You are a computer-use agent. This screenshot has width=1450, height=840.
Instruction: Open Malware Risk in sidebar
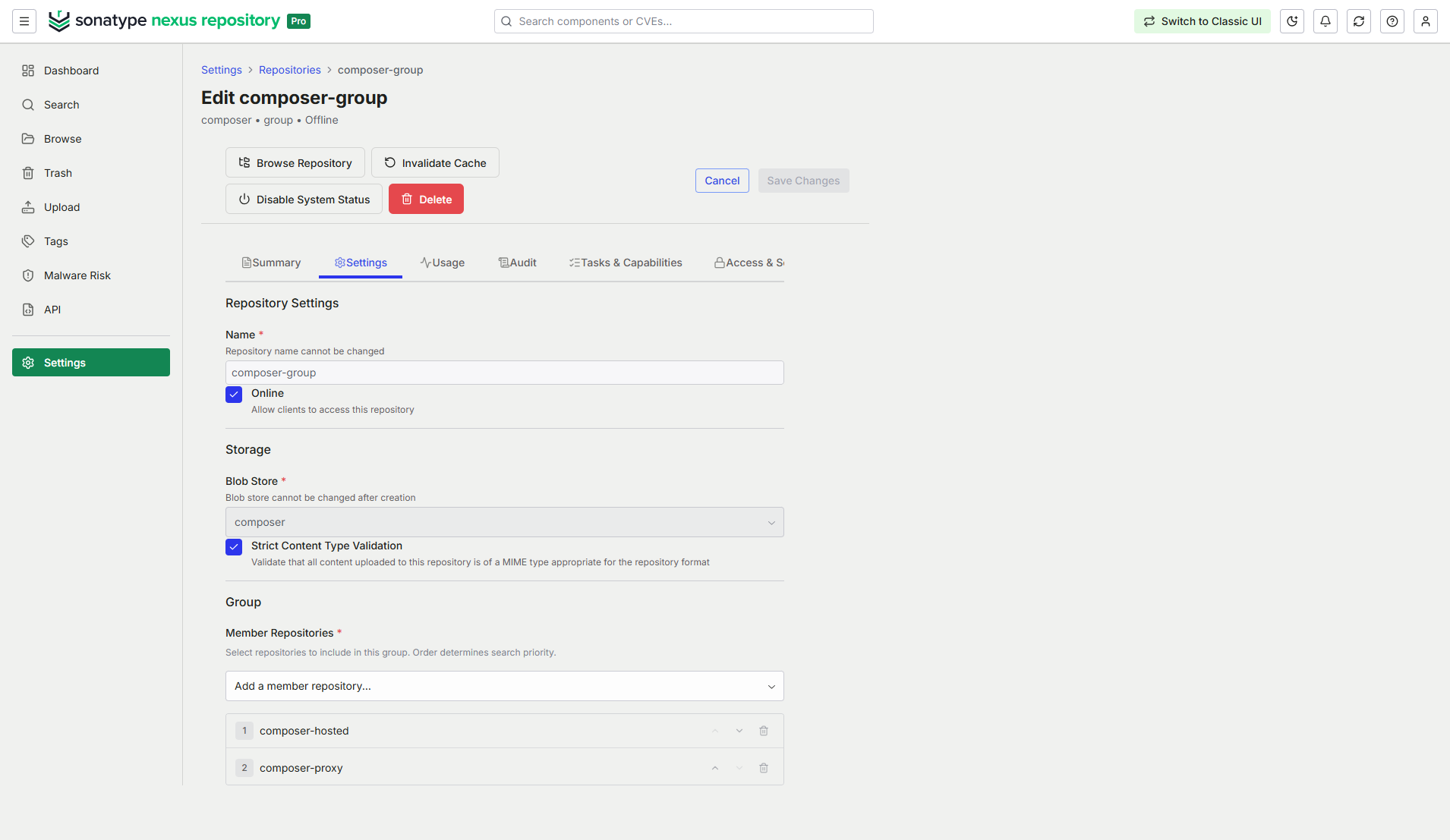[91, 275]
